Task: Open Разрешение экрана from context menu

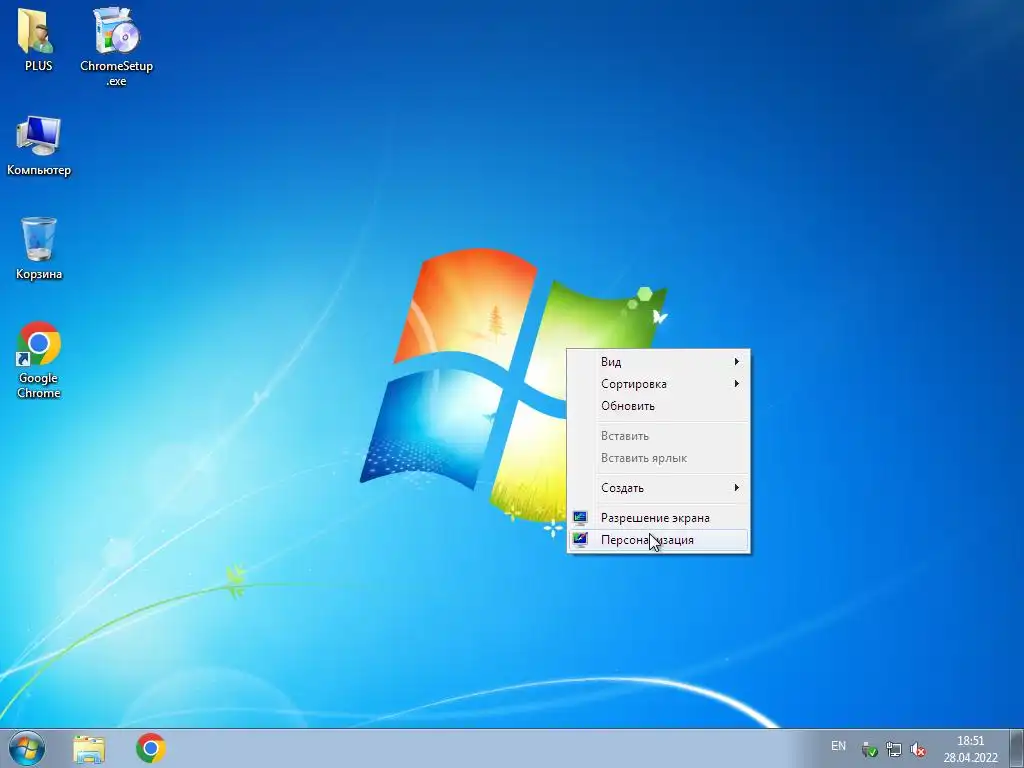Action: click(x=658, y=518)
